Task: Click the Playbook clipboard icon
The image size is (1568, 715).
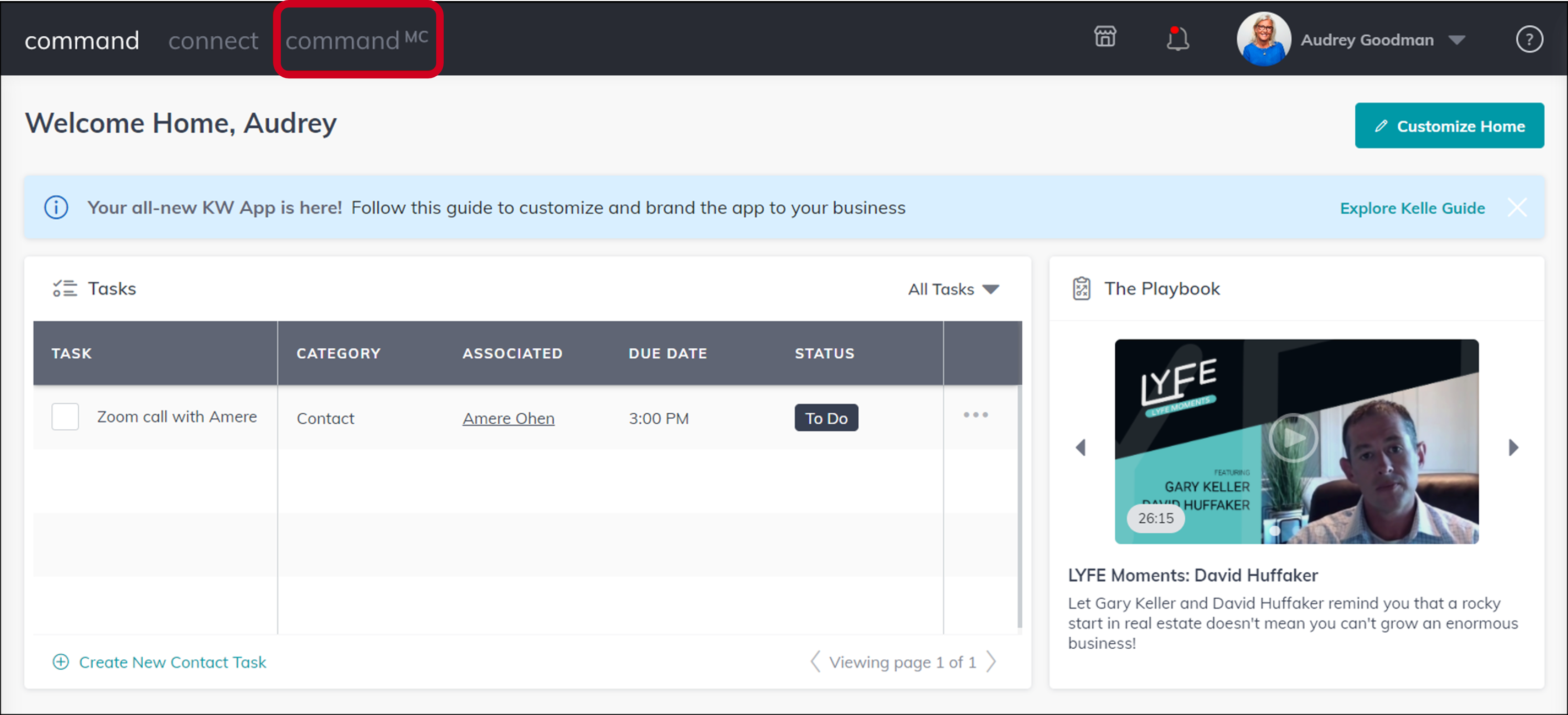Action: pyautogui.click(x=1081, y=288)
